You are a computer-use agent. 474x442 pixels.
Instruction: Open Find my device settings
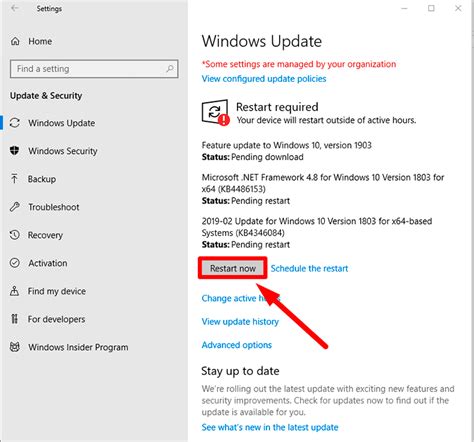(57, 291)
